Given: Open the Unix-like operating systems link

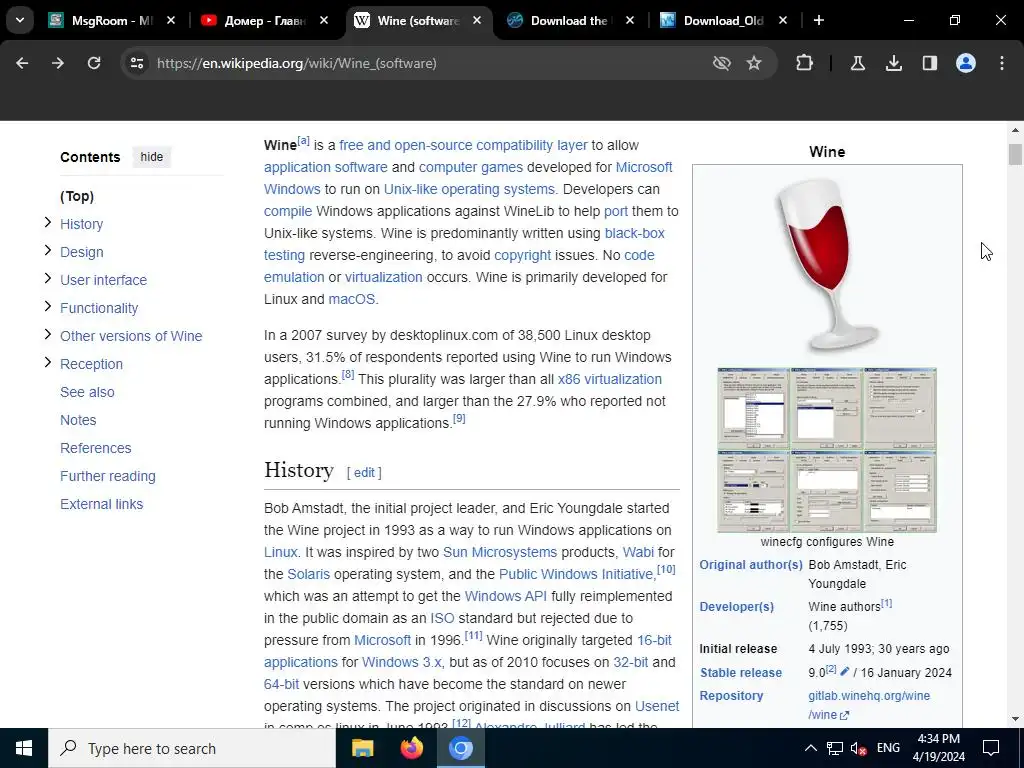Looking at the screenshot, I should [469, 189].
